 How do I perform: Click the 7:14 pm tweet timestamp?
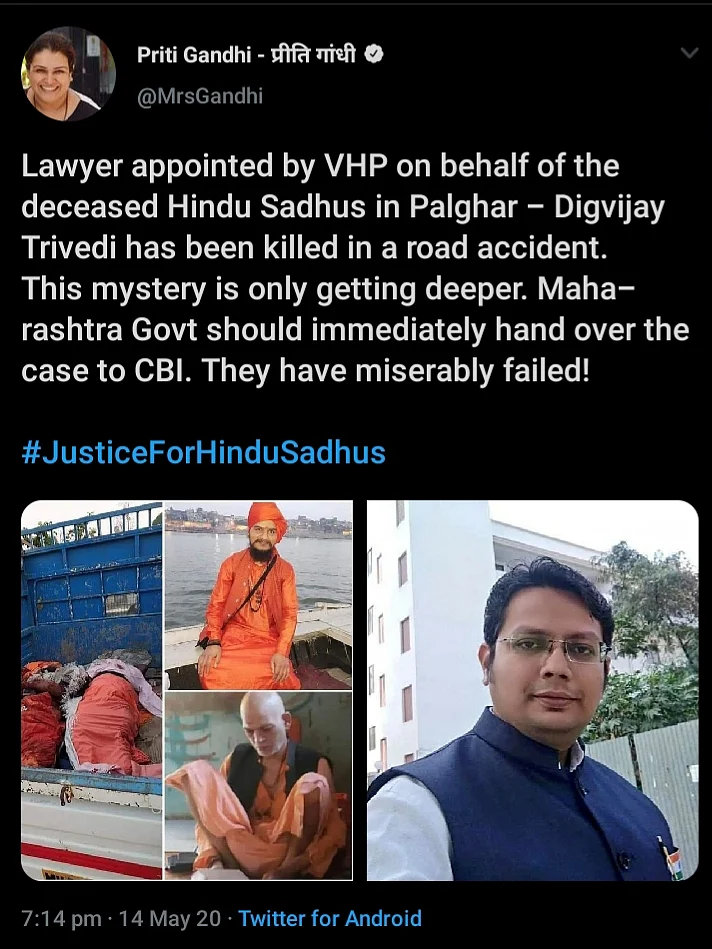(61, 918)
